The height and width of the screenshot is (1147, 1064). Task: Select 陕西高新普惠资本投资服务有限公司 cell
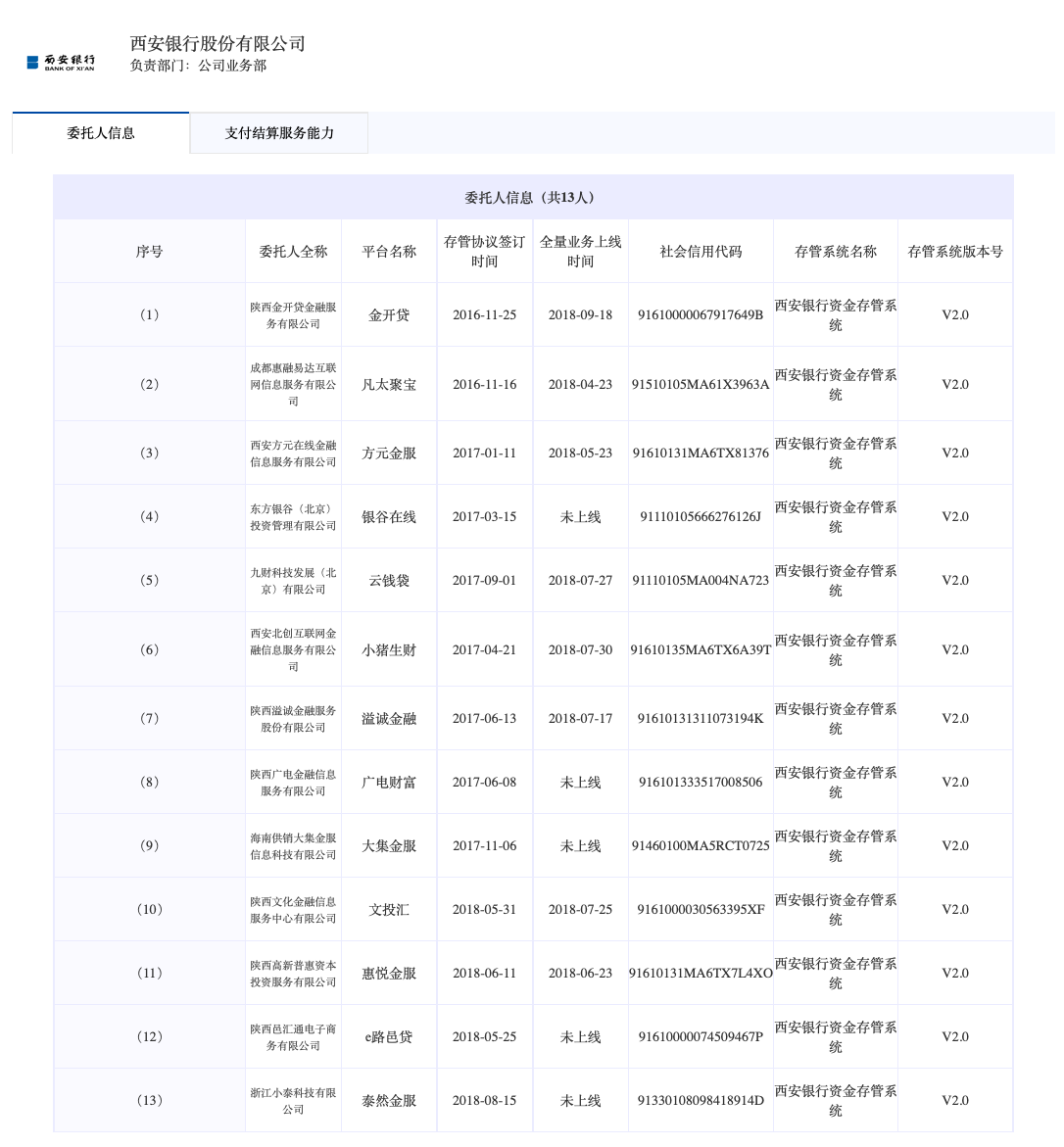pyautogui.click(x=294, y=974)
